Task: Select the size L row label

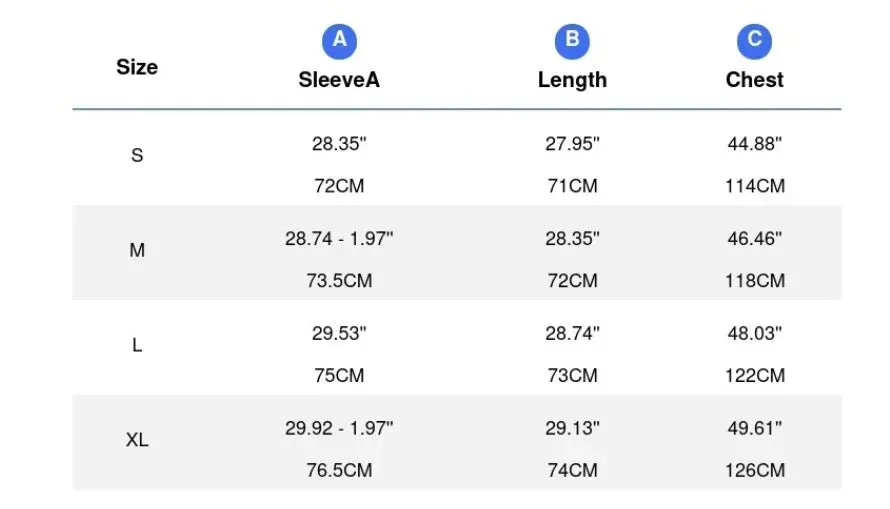Action: click(x=137, y=345)
